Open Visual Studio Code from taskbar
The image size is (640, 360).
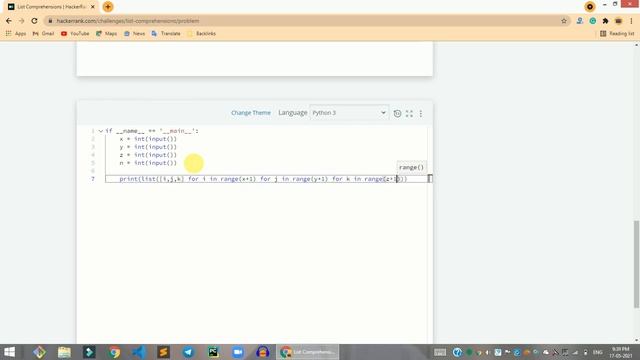(x=139, y=352)
